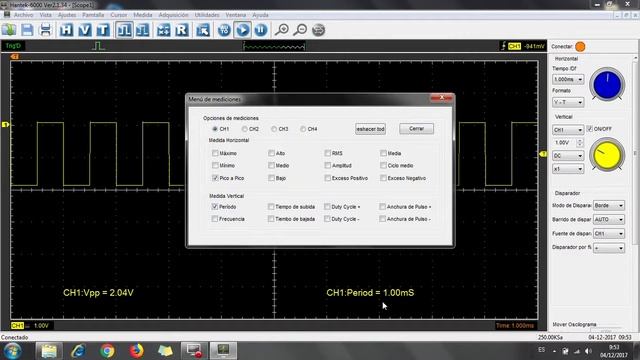Click the R reference toolbar icon
The height and width of the screenshot is (360, 640).
[182, 30]
